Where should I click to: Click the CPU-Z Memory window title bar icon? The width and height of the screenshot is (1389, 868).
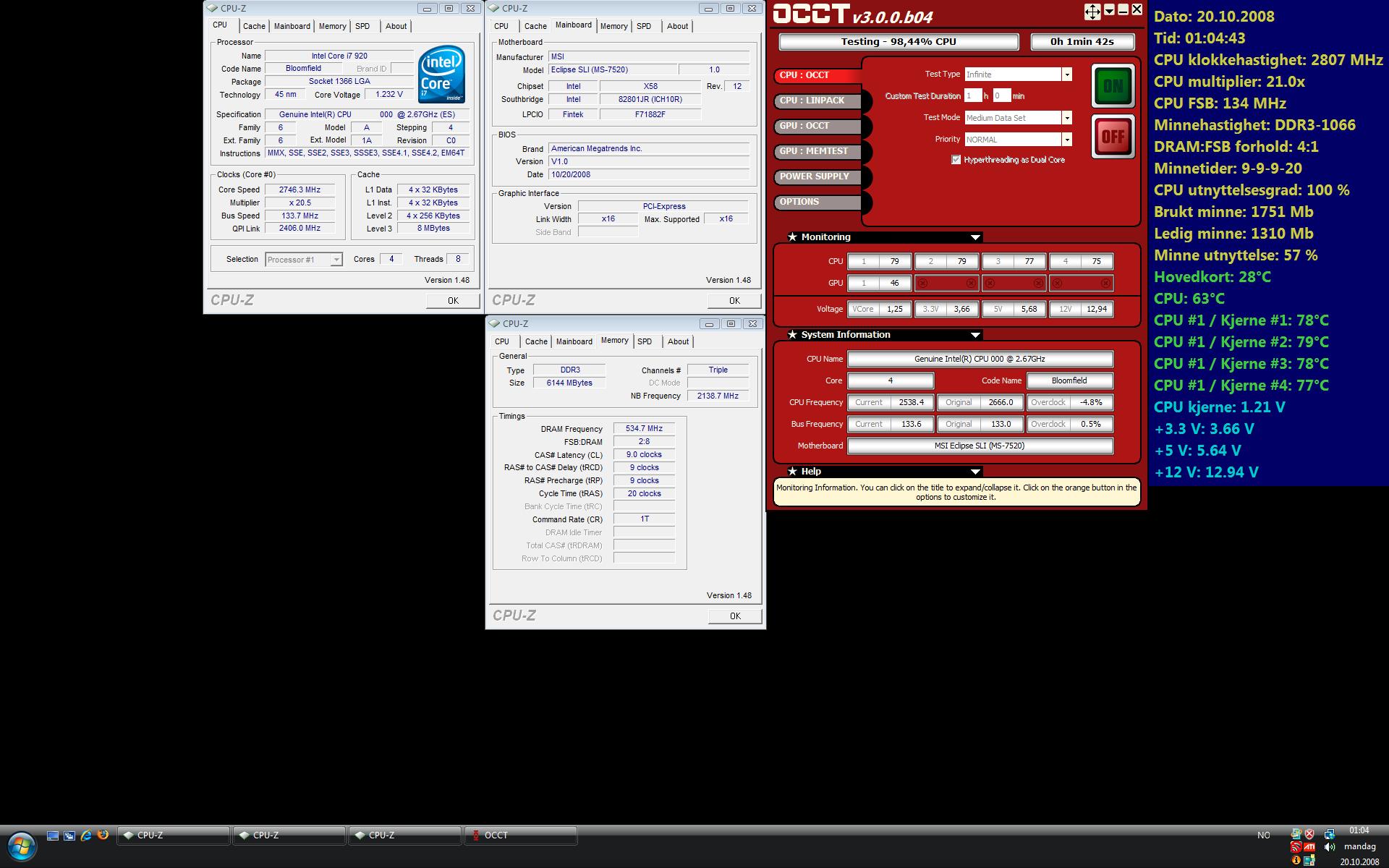pyautogui.click(x=494, y=324)
